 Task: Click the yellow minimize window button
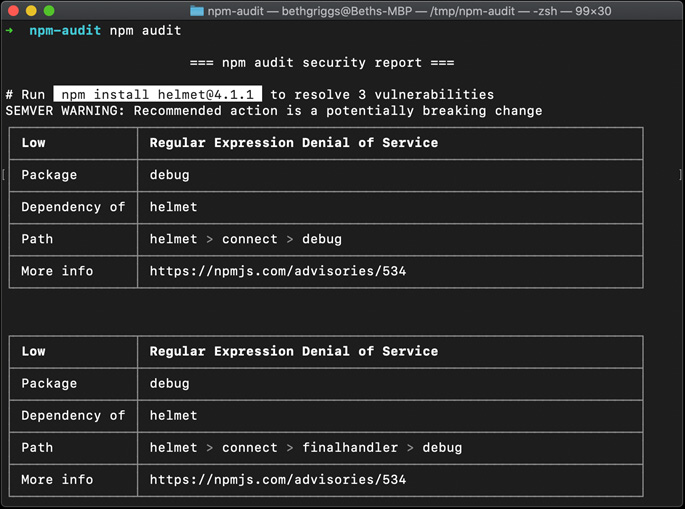click(31, 10)
